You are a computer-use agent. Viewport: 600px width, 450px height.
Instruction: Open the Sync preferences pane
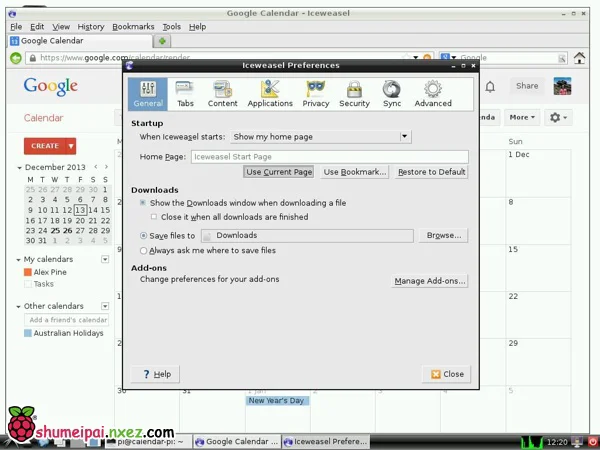pos(392,94)
